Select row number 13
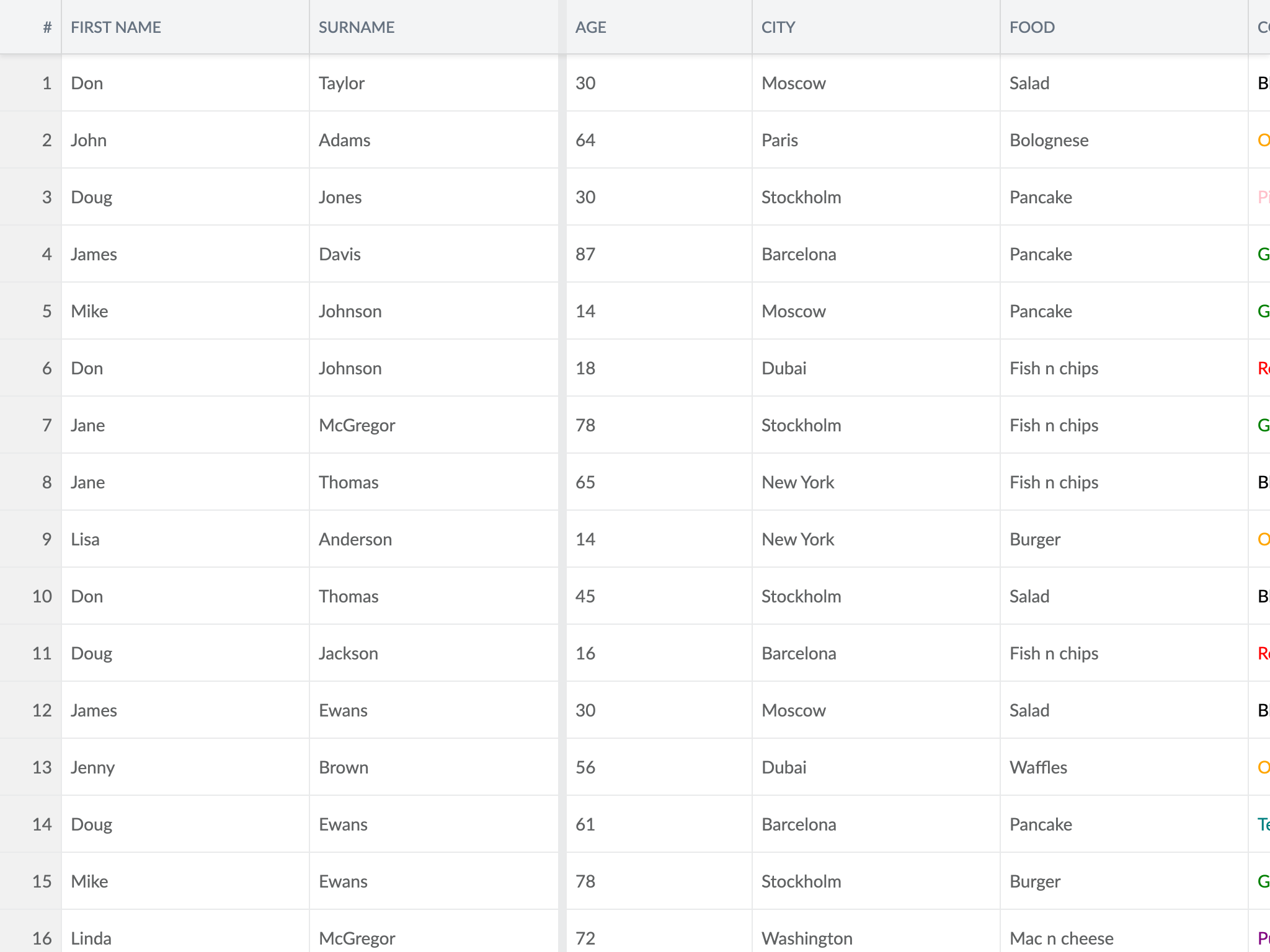Image resolution: width=1270 pixels, height=952 pixels. coord(30,767)
